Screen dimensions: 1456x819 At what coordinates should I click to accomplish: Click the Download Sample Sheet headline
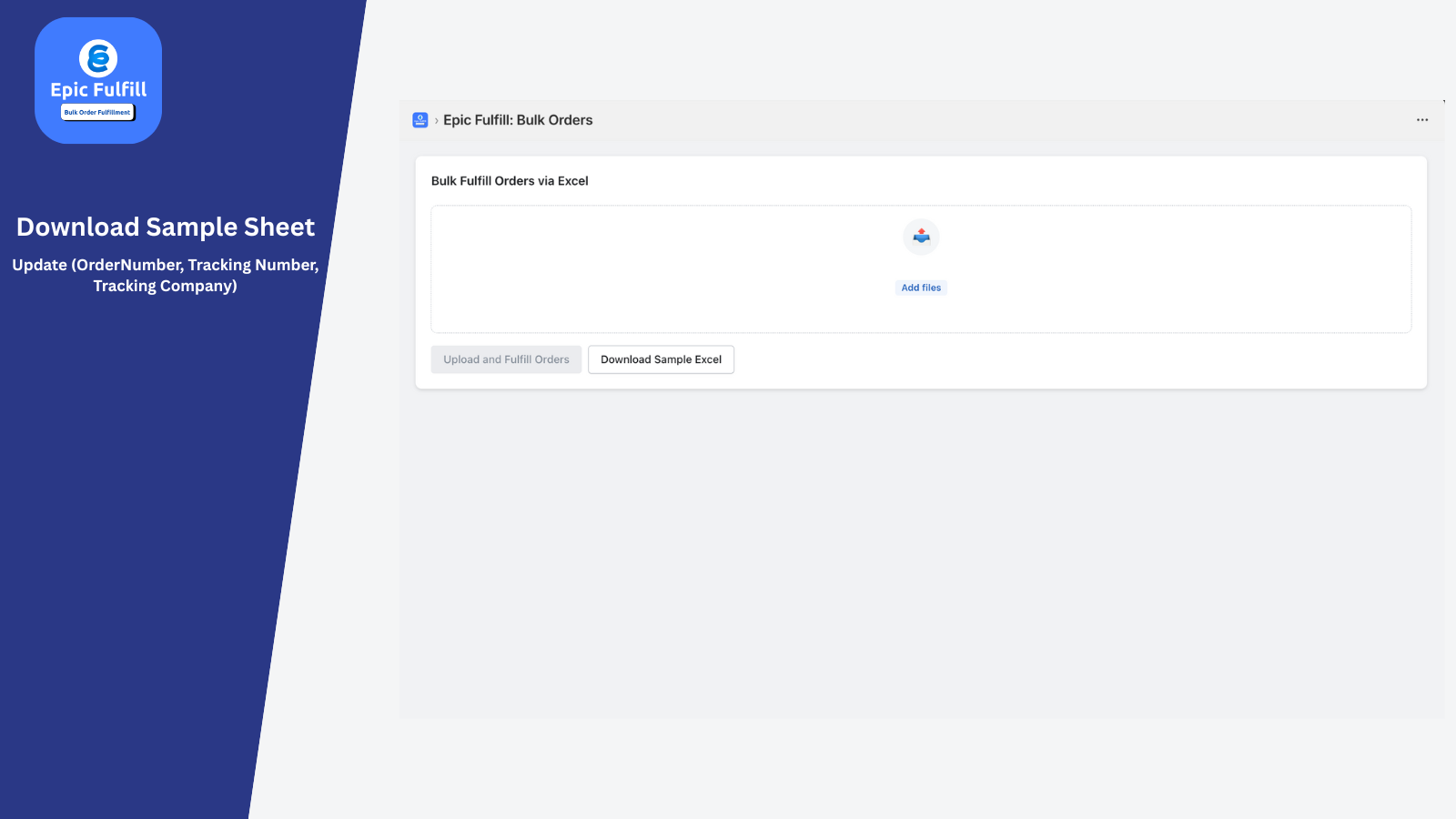[x=166, y=227]
